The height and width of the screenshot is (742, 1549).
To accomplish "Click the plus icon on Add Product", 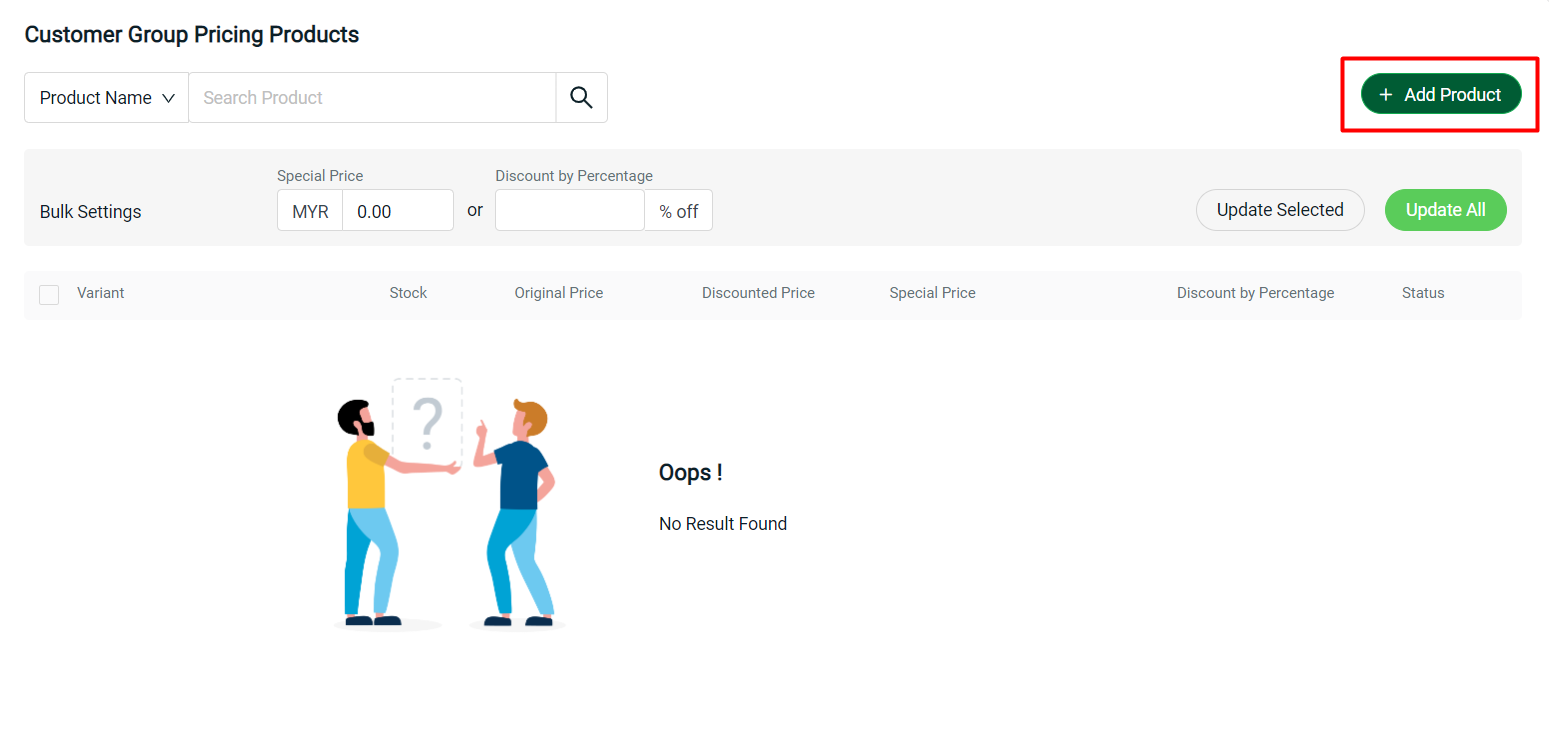I will [1385, 94].
